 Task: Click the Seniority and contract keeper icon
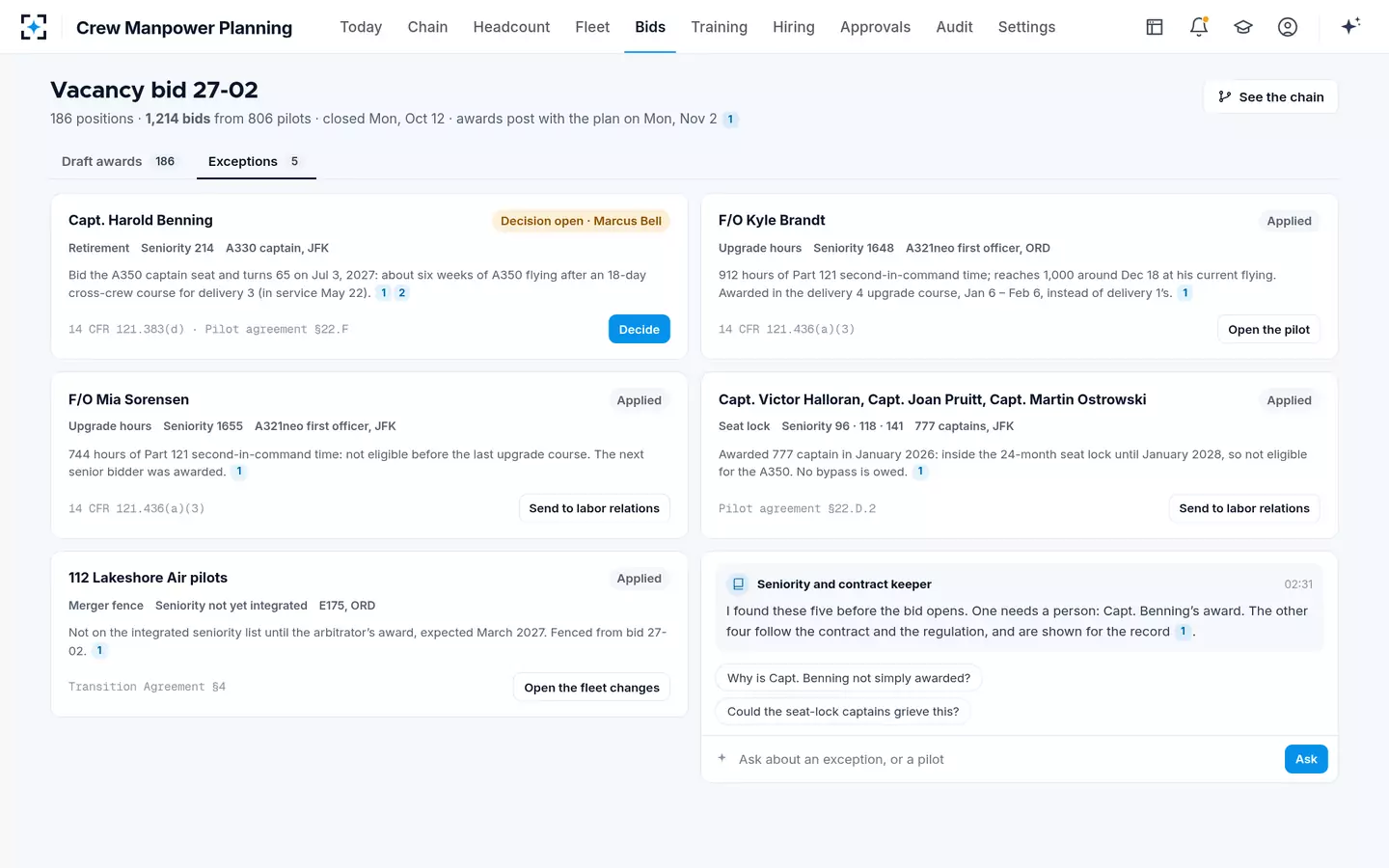point(738,584)
